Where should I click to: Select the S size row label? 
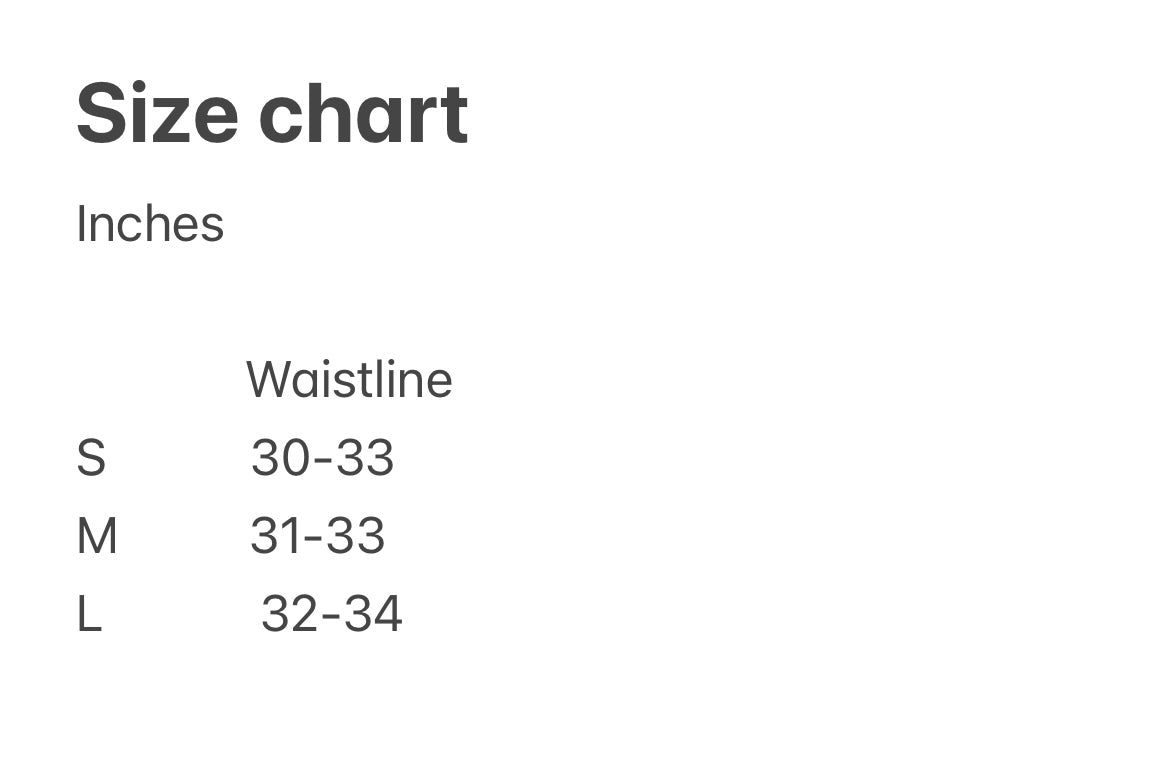pos(91,458)
